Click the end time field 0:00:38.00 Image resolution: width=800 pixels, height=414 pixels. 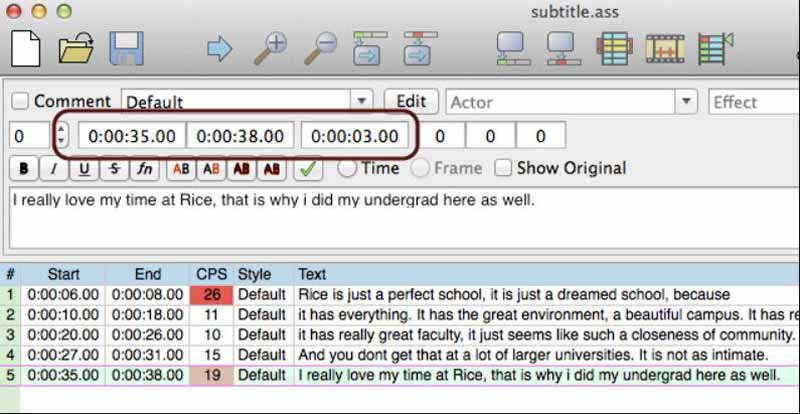240,136
